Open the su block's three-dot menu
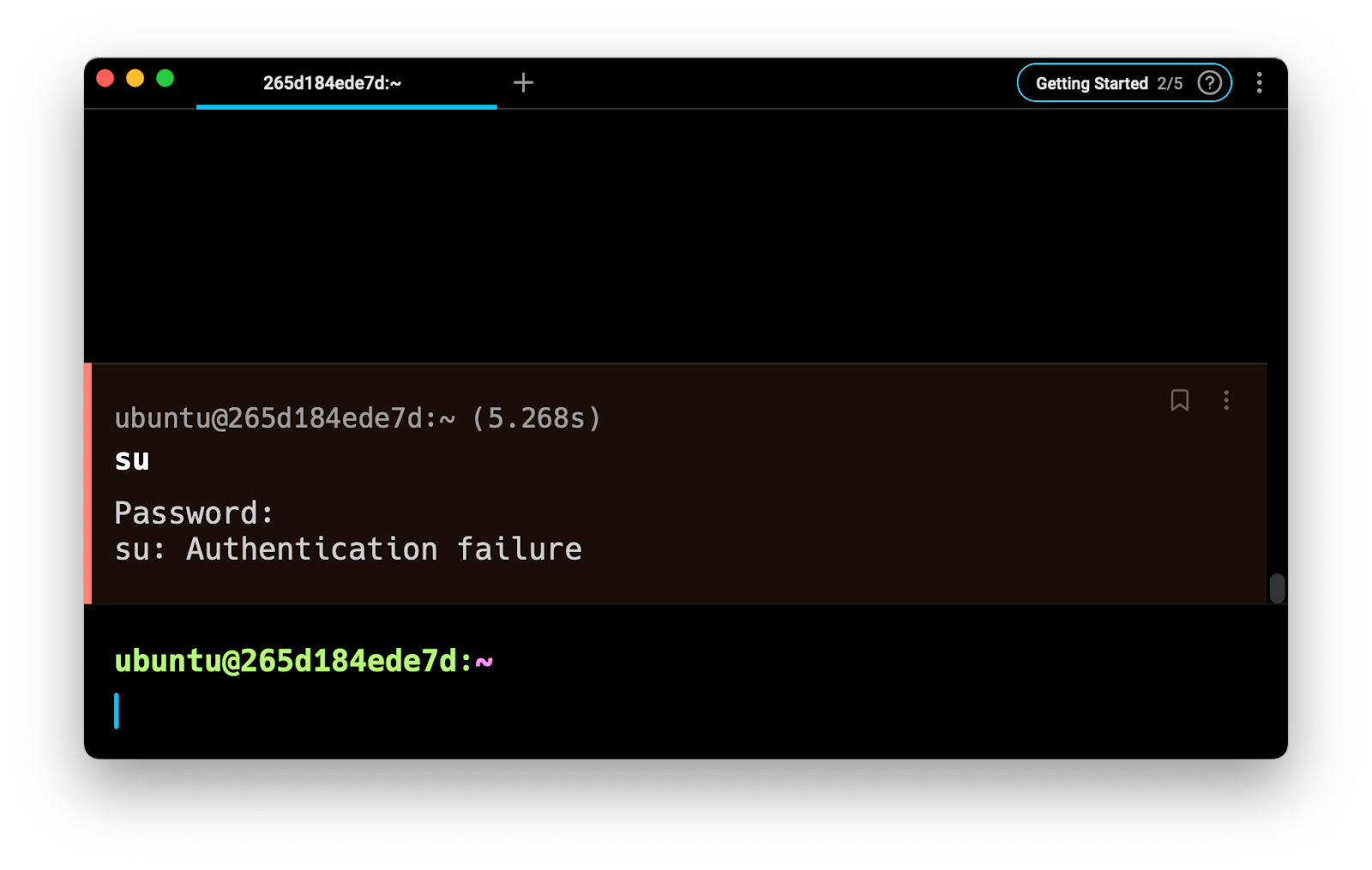Viewport: 1372px width, 870px height. click(x=1226, y=400)
